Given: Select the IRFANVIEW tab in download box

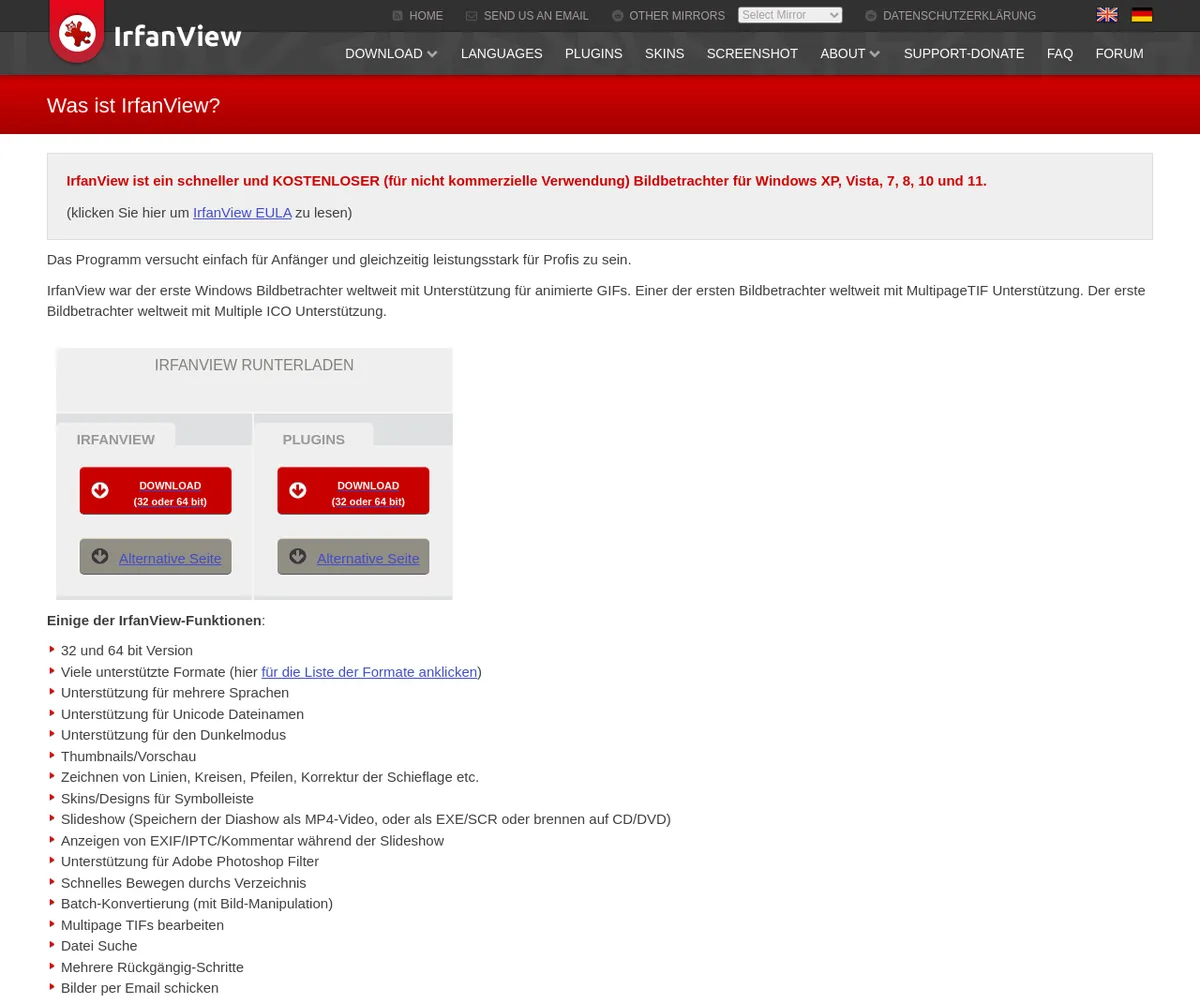Looking at the screenshot, I should pos(115,439).
